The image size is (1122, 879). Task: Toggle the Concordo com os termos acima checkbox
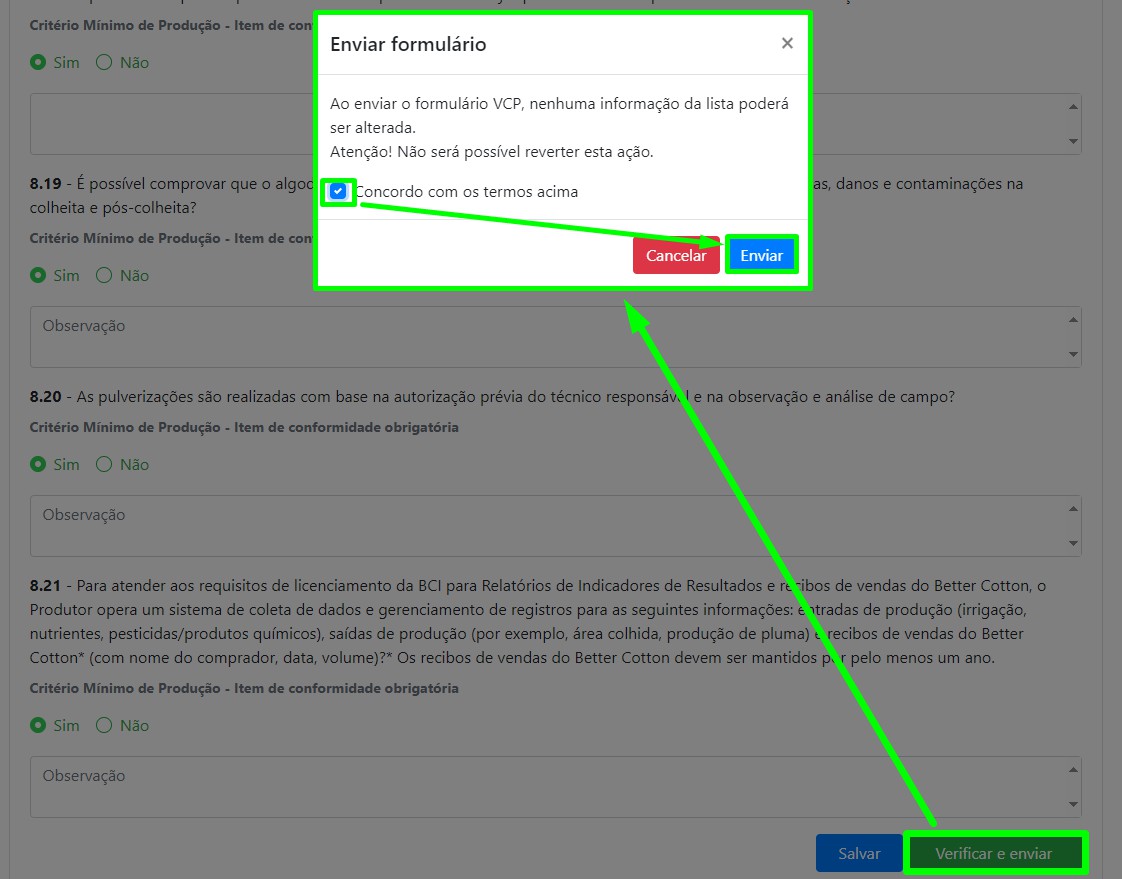338,191
